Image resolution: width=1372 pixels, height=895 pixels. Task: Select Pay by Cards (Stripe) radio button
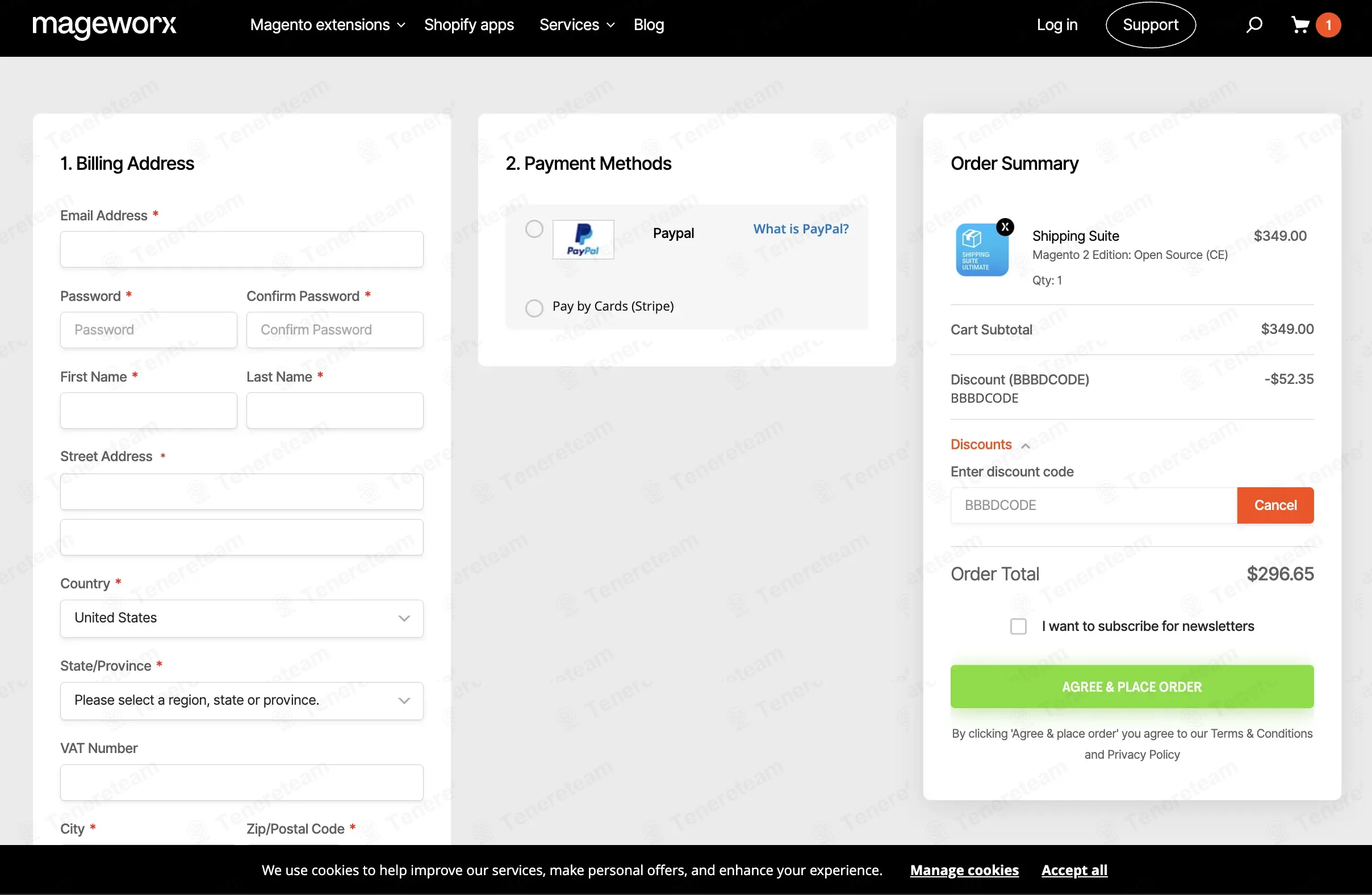(x=534, y=308)
